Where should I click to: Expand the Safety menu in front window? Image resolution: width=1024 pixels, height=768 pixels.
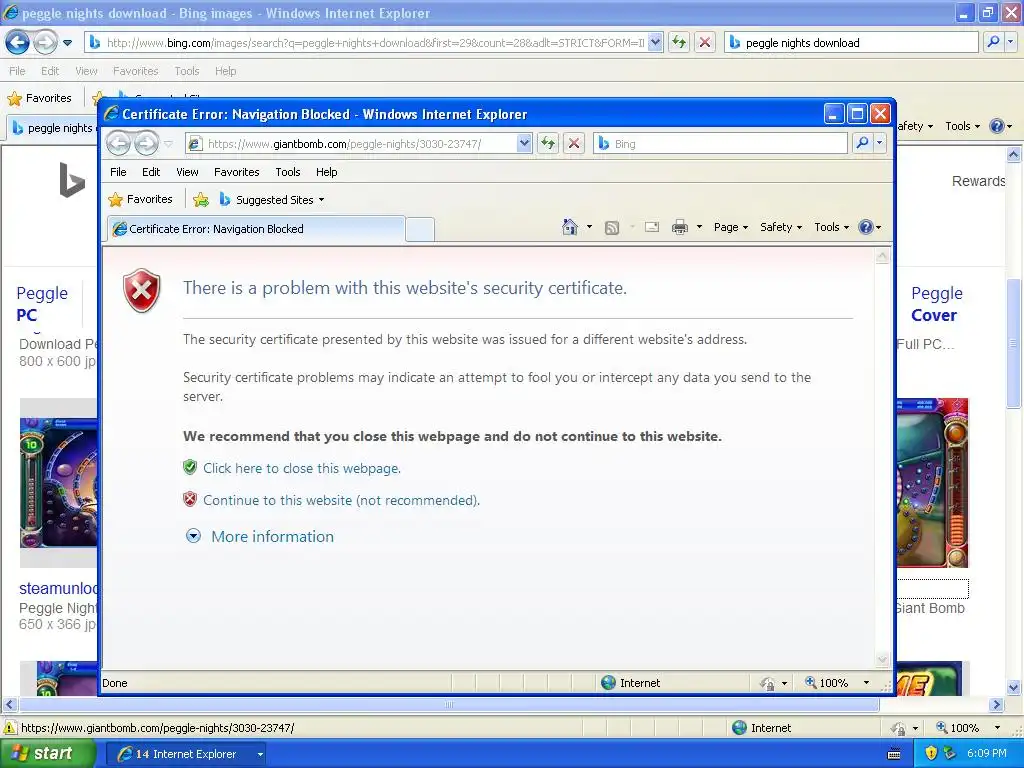[x=780, y=227]
